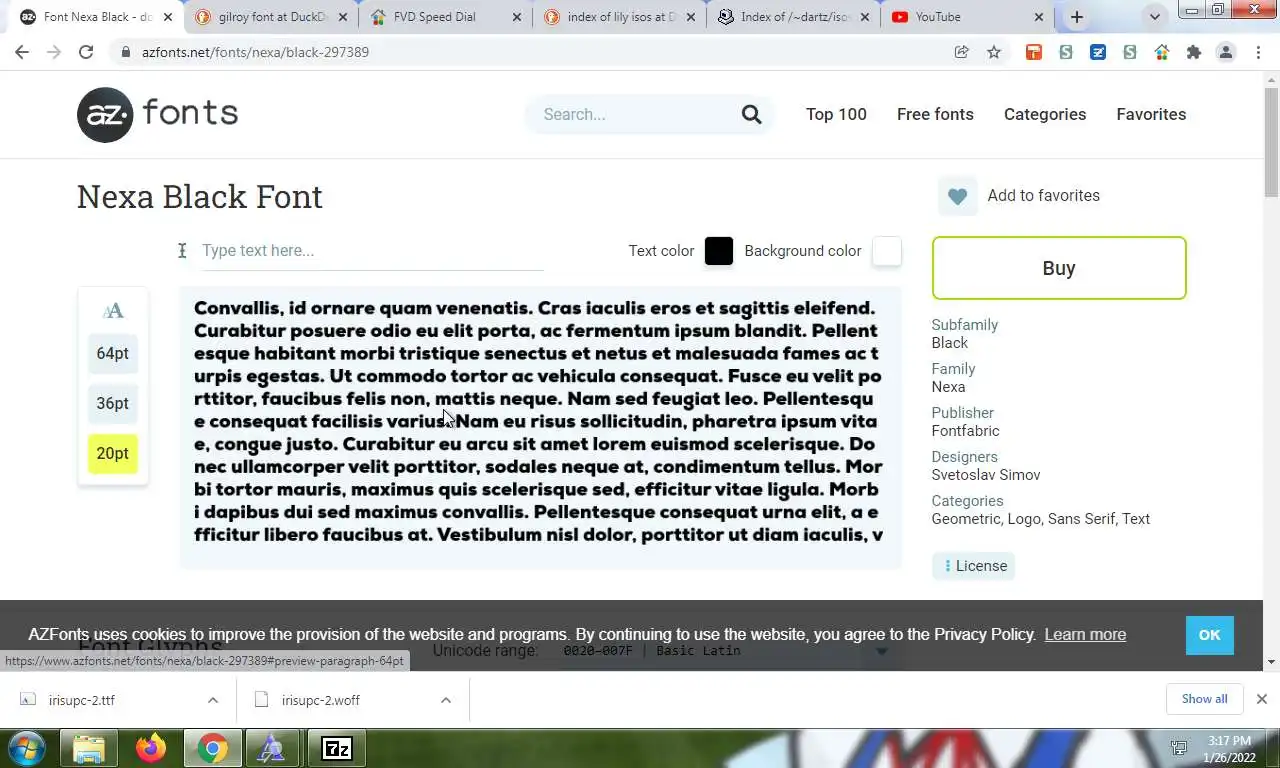Open Free fonts page
This screenshot has width=1280, height=768.
click(935, 114)
